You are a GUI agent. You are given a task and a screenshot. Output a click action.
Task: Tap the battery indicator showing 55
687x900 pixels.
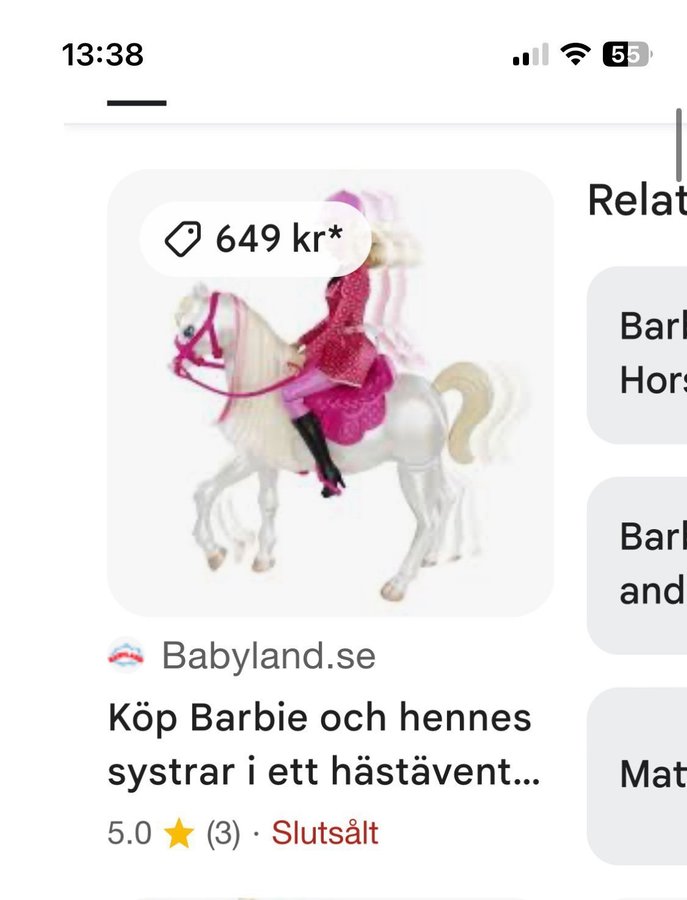pos(627,55)
